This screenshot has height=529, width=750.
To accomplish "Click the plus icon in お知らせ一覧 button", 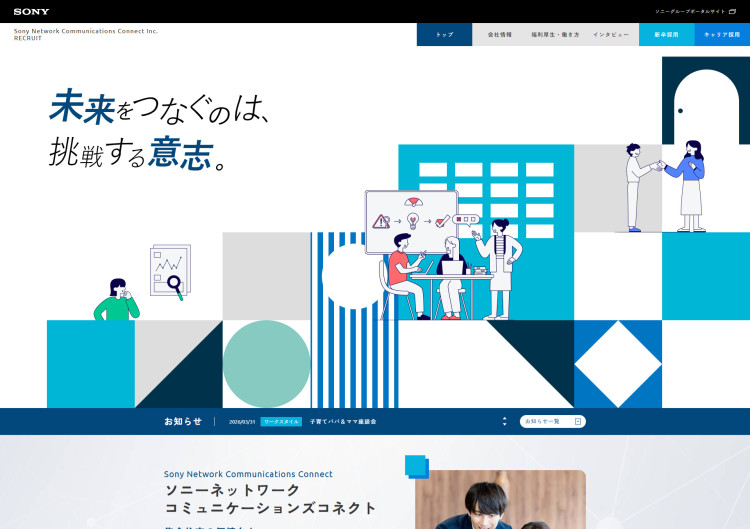I will point(578,422).
